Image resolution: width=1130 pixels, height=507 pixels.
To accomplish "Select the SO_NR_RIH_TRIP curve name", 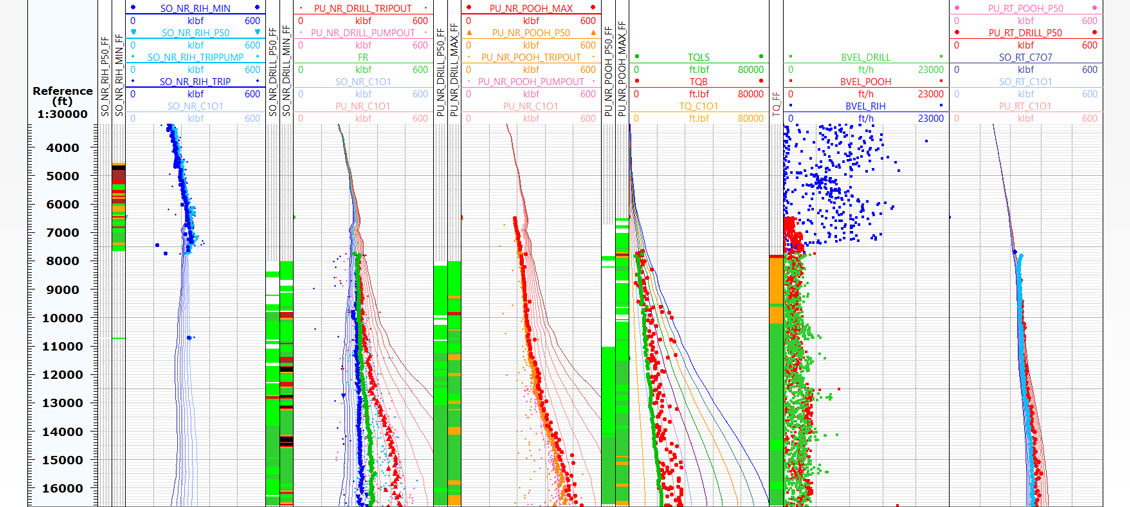I will (195, 81).
